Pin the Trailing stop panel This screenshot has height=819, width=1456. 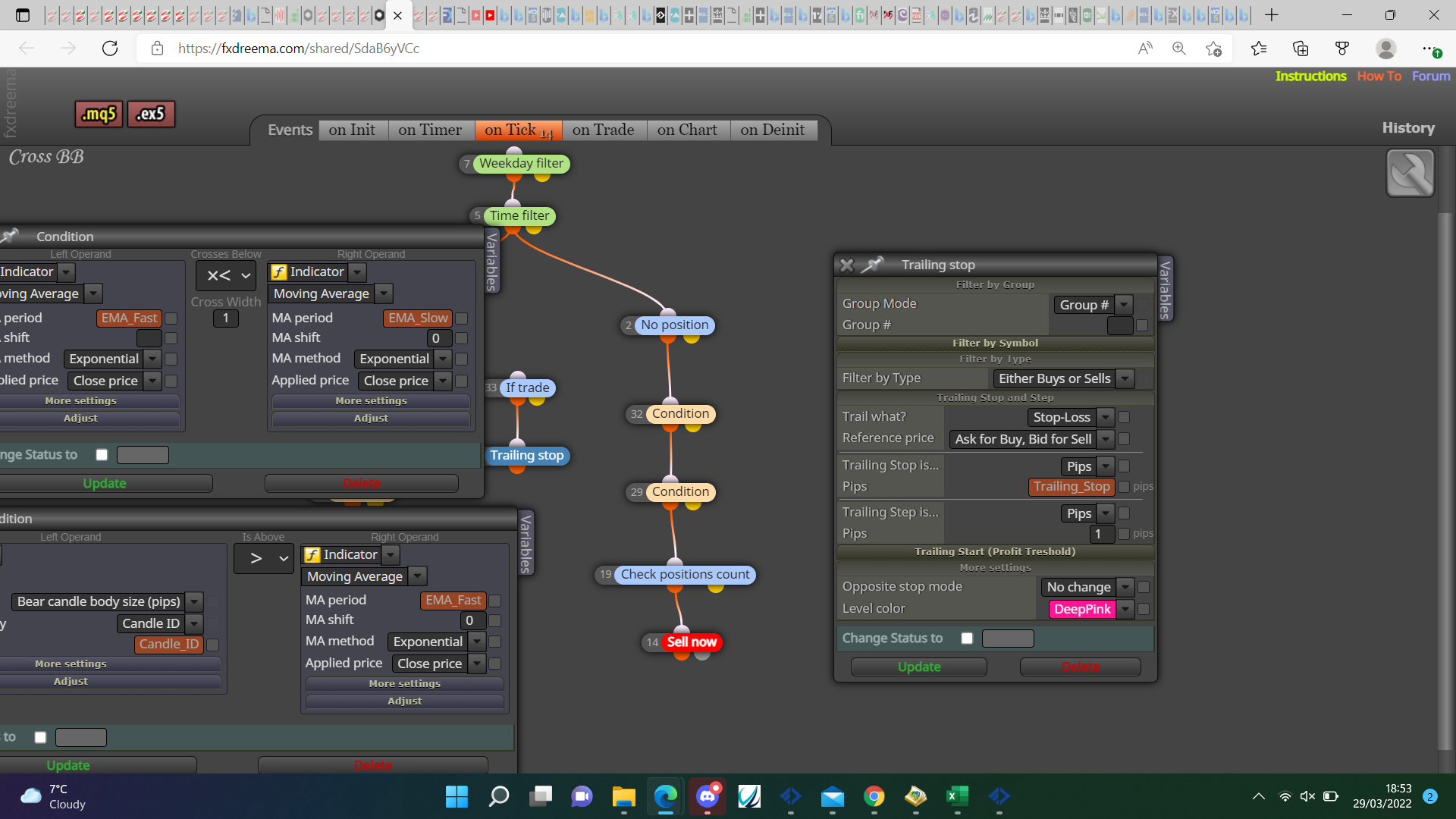click(874, 265)
